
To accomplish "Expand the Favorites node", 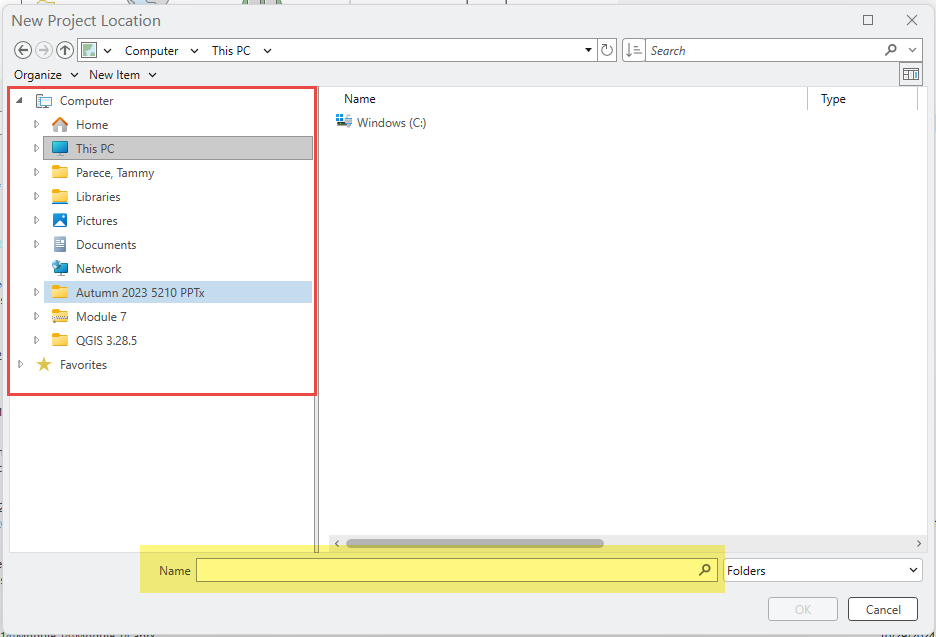I will [20, 364].
